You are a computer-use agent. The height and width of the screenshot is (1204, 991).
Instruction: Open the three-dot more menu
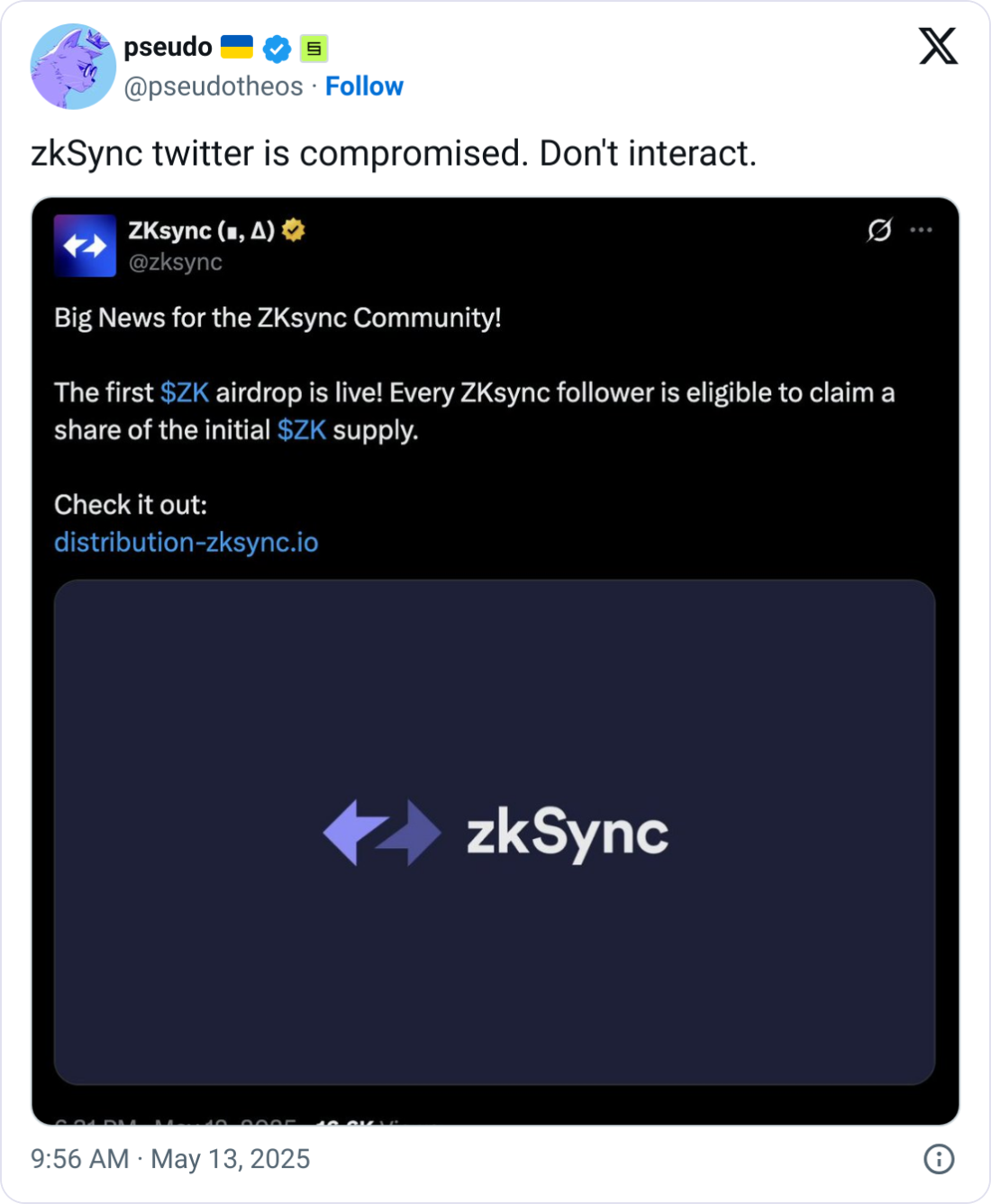(921, 230)
